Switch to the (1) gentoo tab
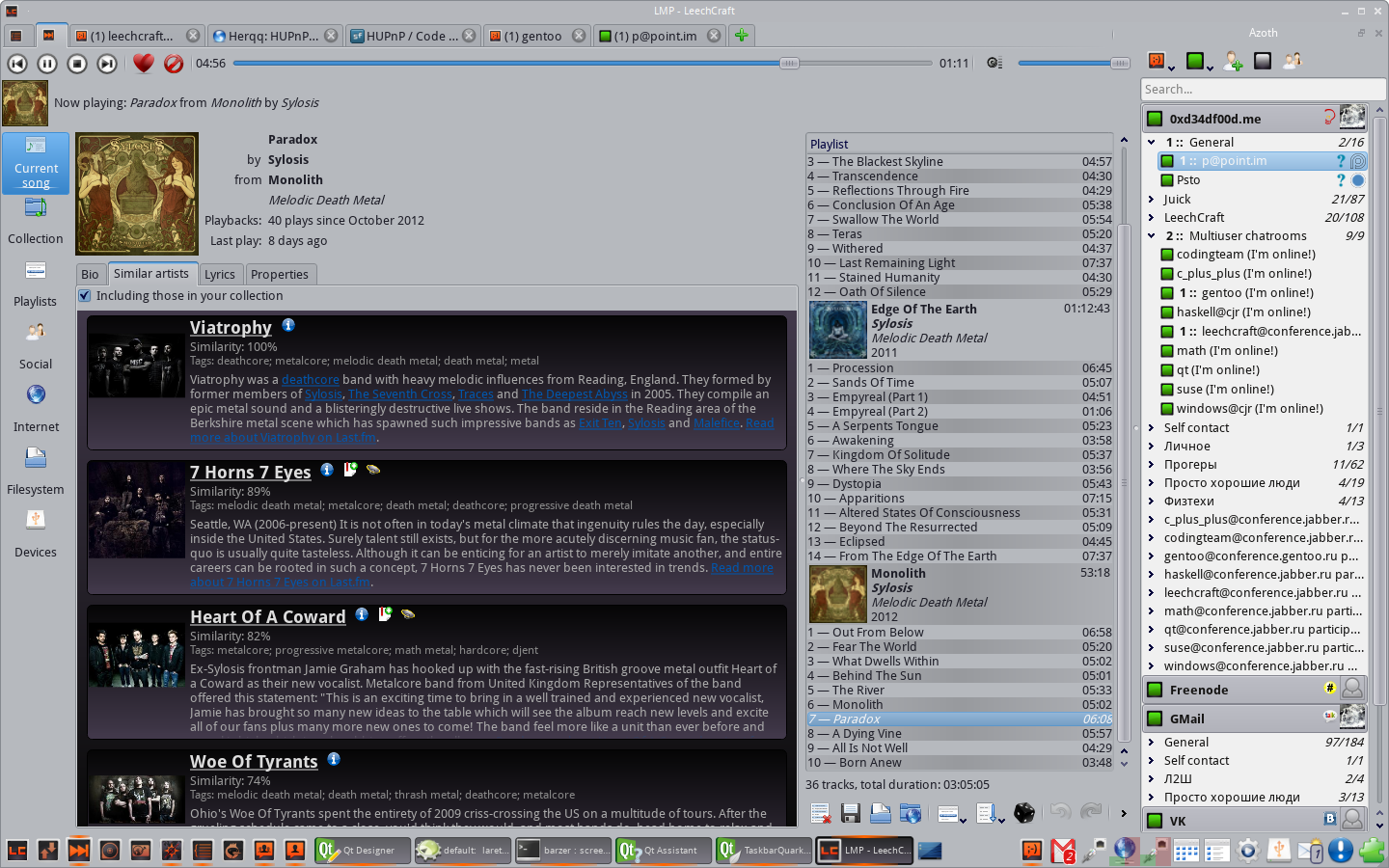 coord(537,36)
